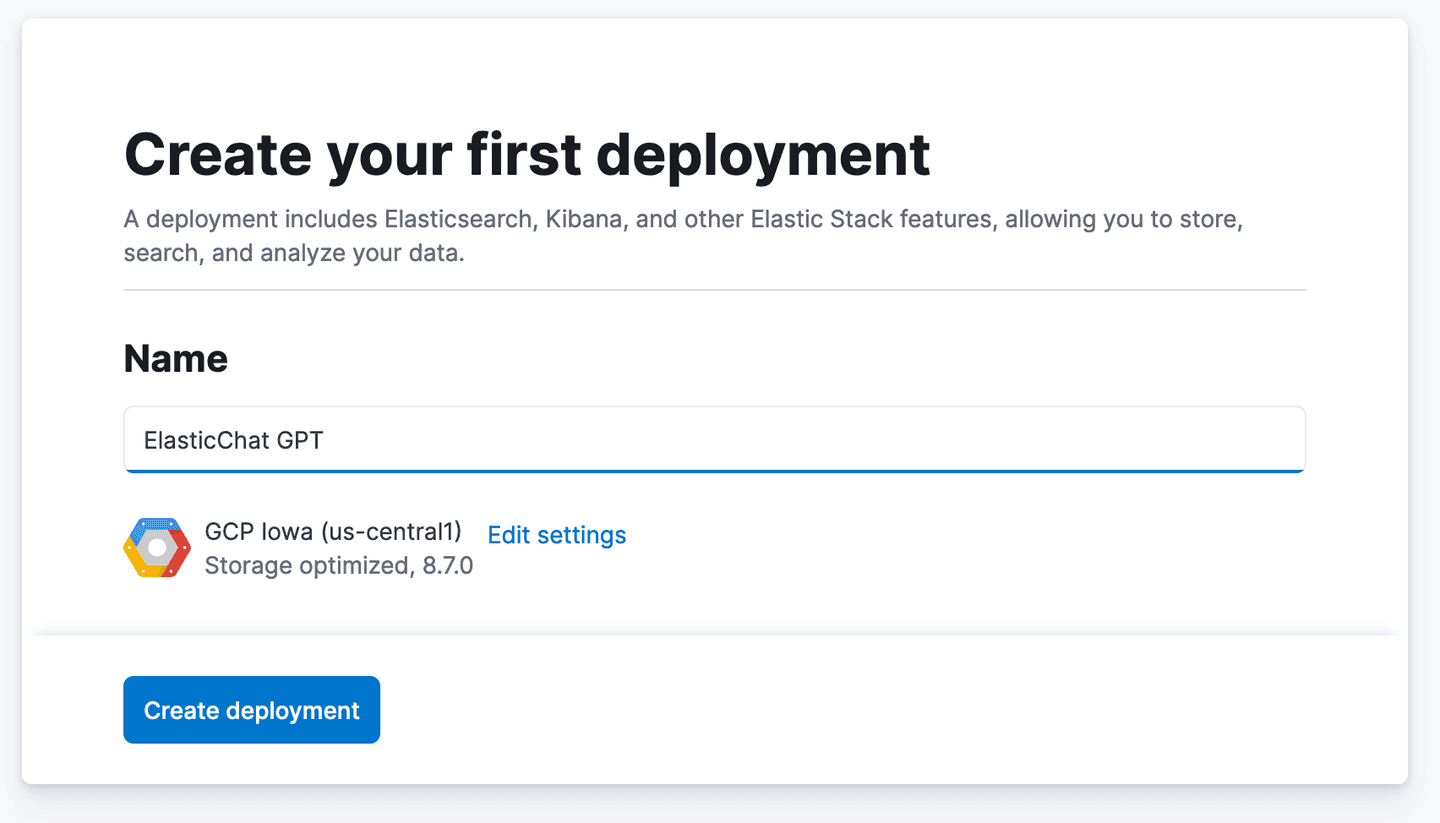Image resolution: width=1440 pixels, height=823 pixels.
Task: Click the deployment description paragraph
Action: 682,235
